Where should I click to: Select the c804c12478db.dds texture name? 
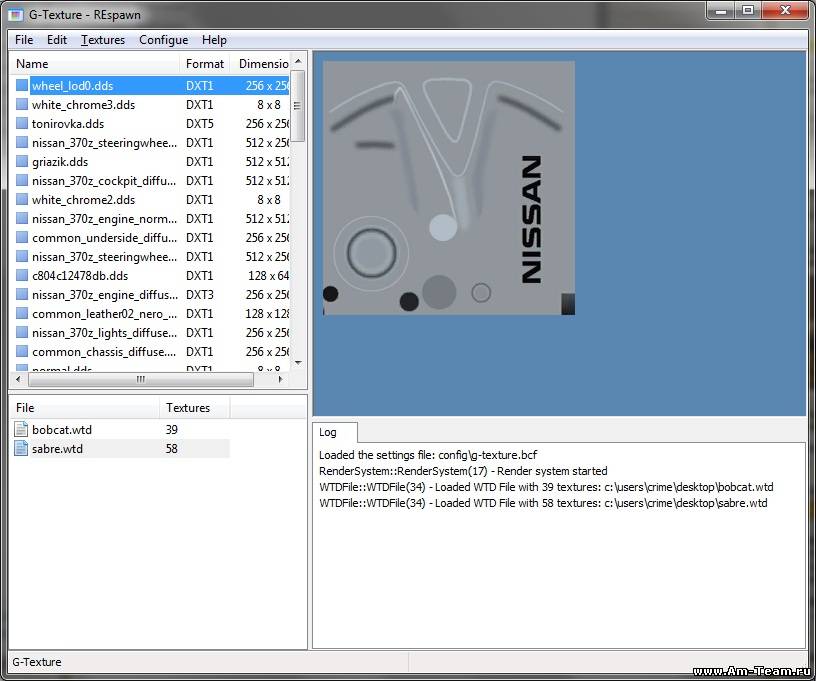click(80, 275)
